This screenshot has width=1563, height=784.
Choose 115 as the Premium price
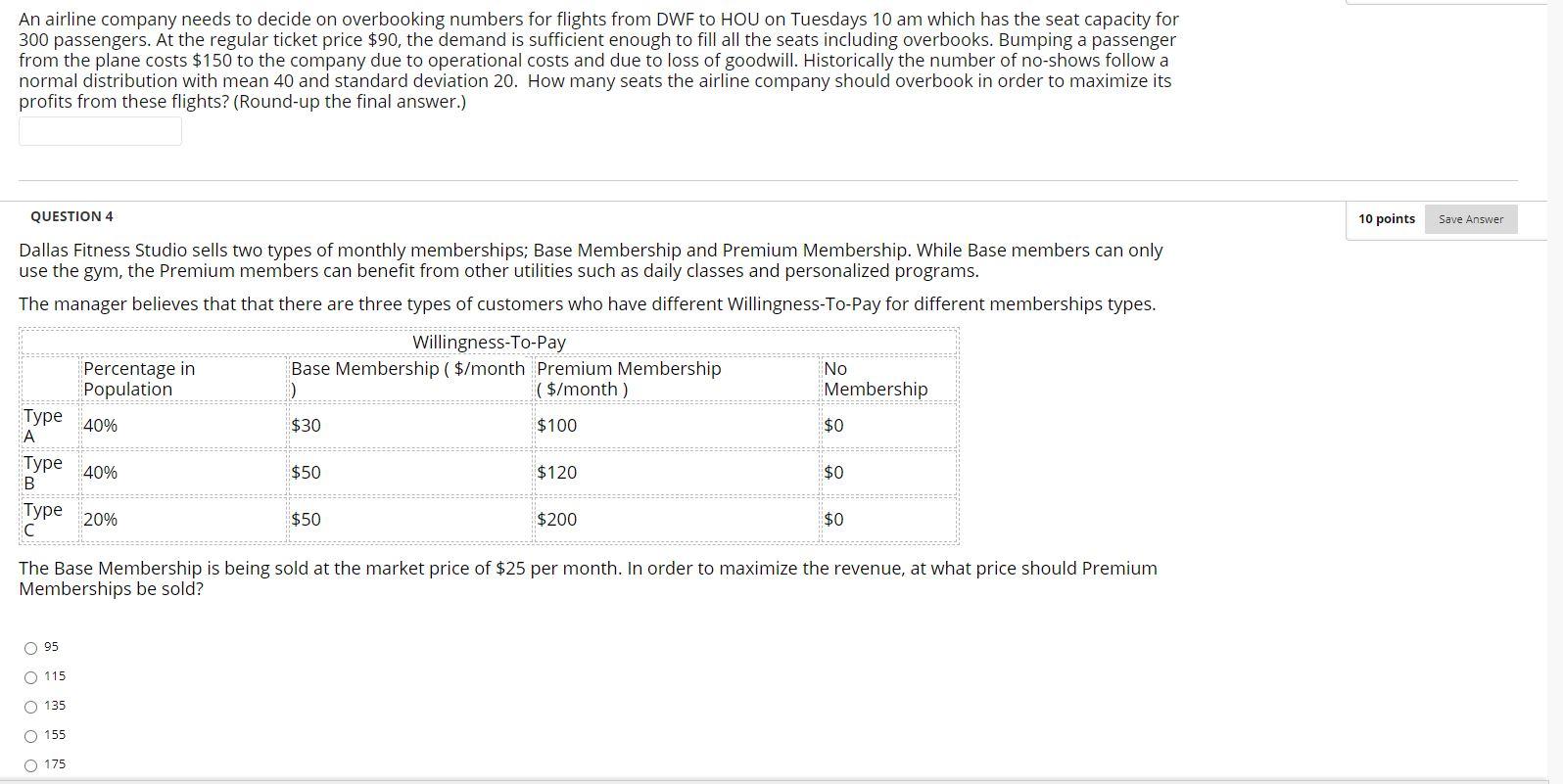click(x=31, y=677)
